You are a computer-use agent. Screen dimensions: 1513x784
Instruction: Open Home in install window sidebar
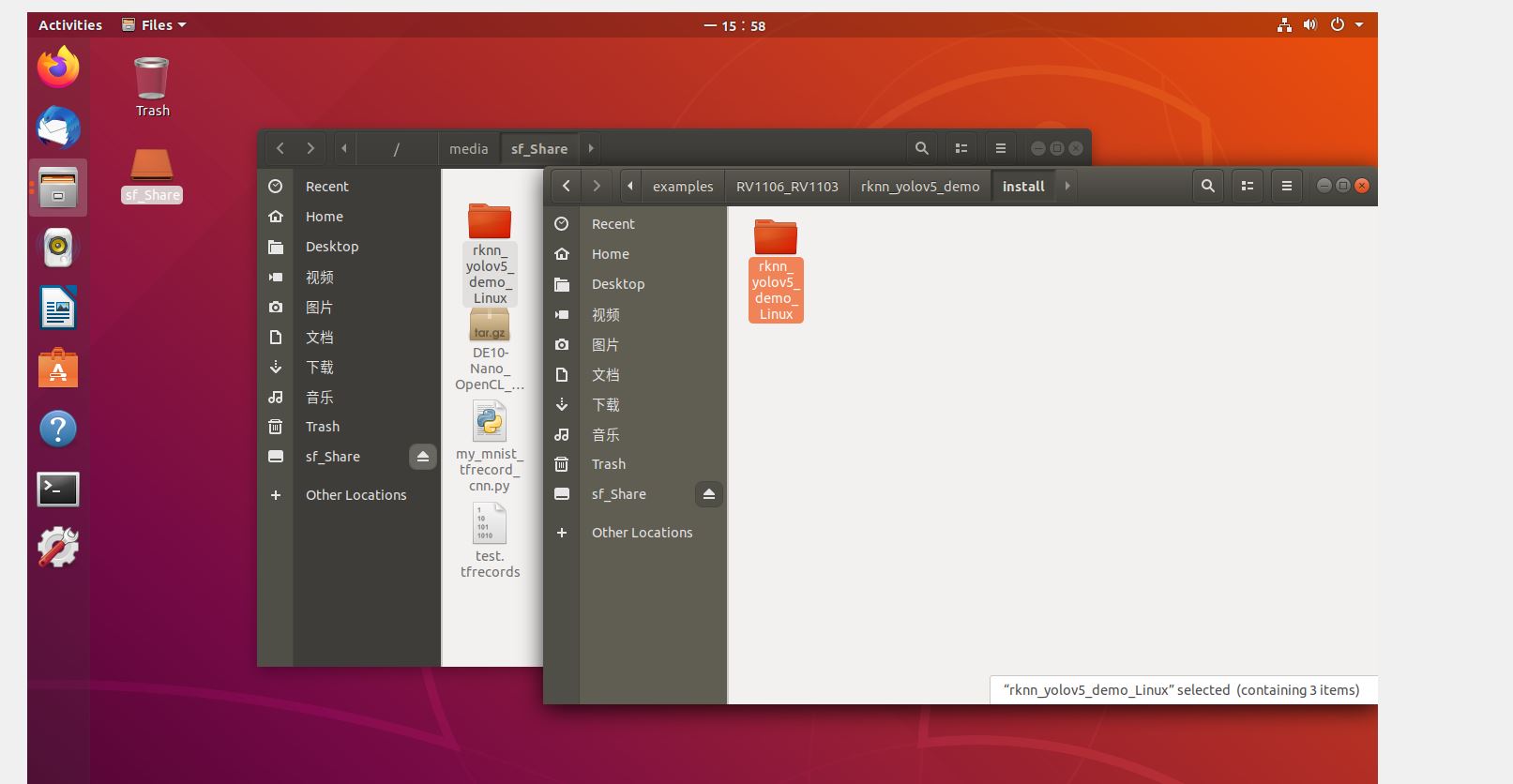[635, 254]
